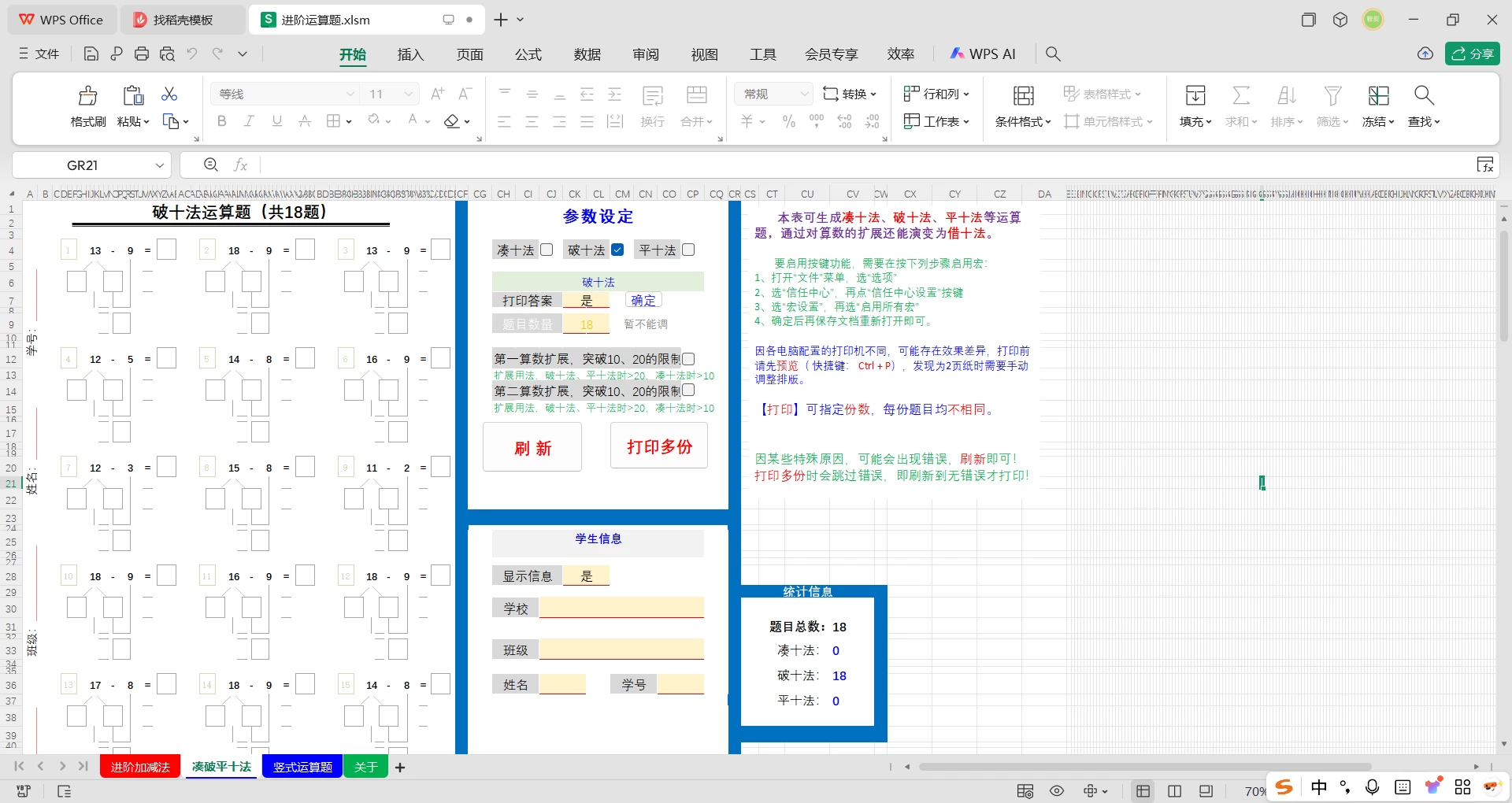
Task: Click the 班级 input field
Action: tap(621, 649)
